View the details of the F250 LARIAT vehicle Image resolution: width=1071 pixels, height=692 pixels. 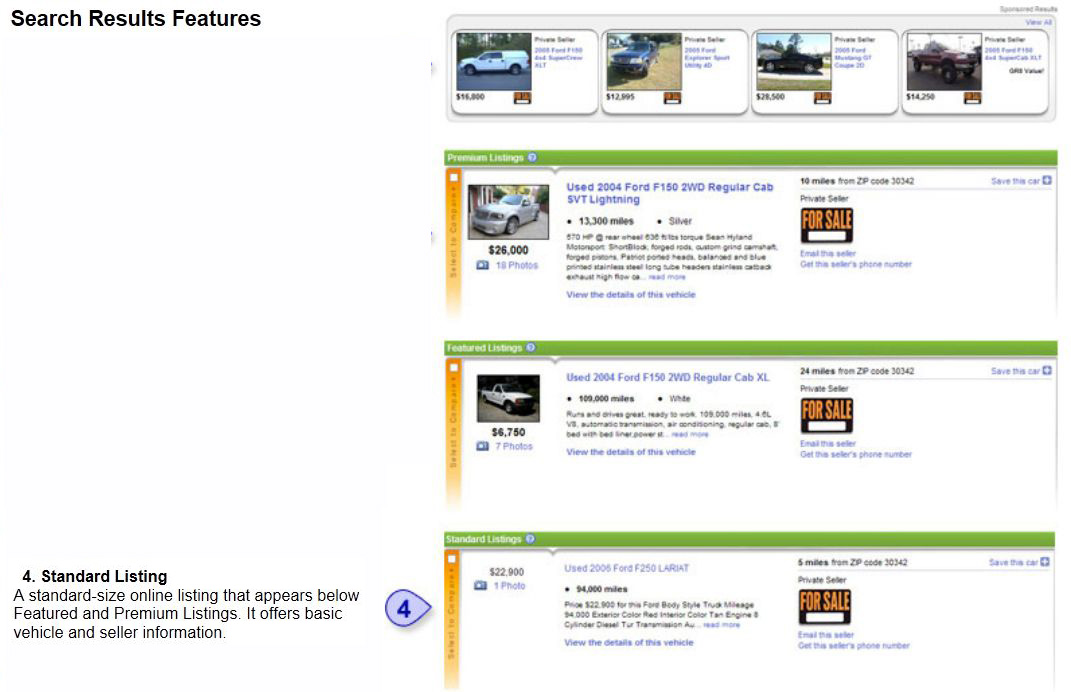tap(628, 642)
